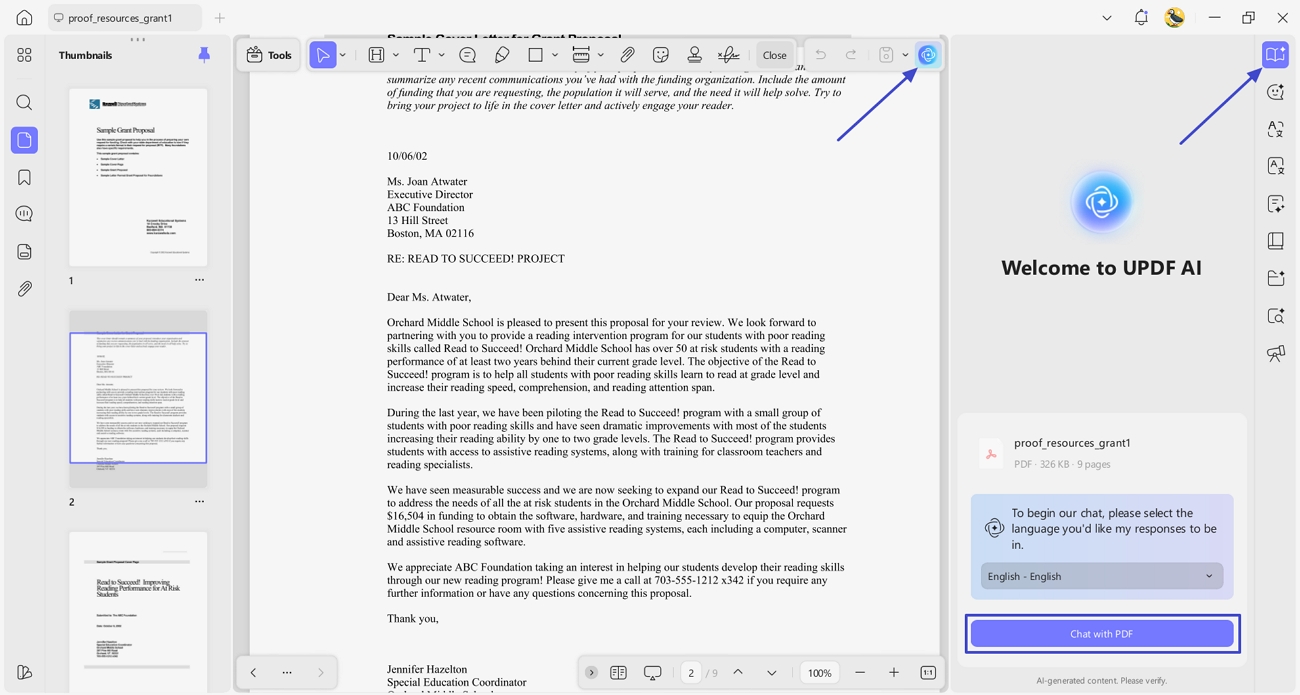Go back with previous view arrow

(x=253, y=673)
